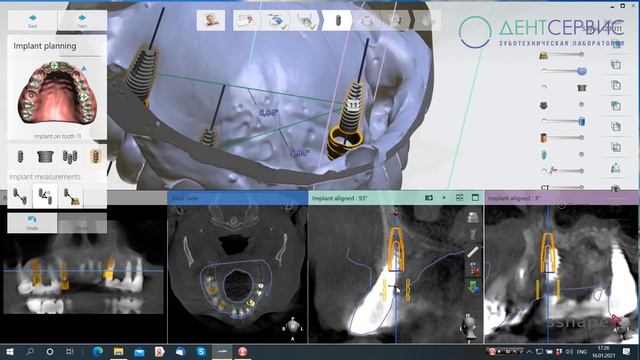Toggle the dark abutment sleeve visibility
Image resolution: width=640 pixels, height=360 pixels.
coord(582,88)
